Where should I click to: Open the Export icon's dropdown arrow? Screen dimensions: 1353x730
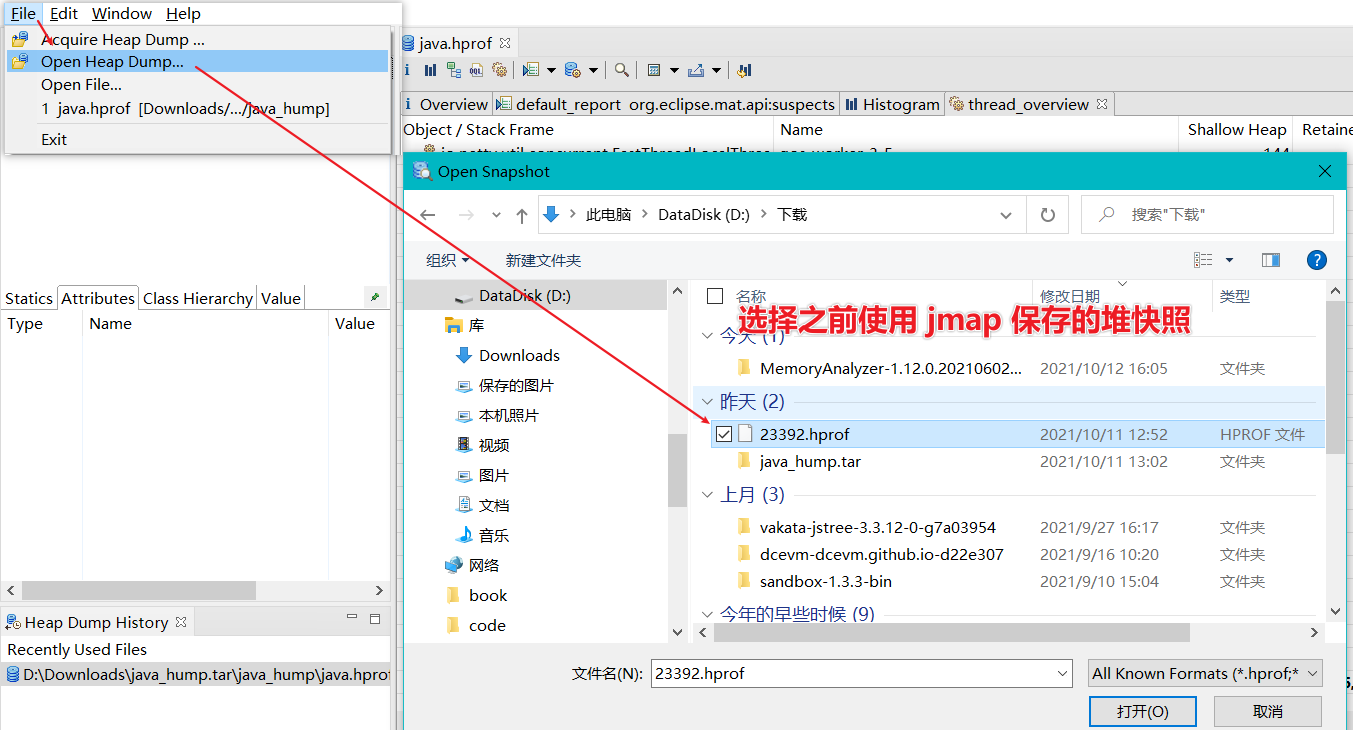click(717, 70)
